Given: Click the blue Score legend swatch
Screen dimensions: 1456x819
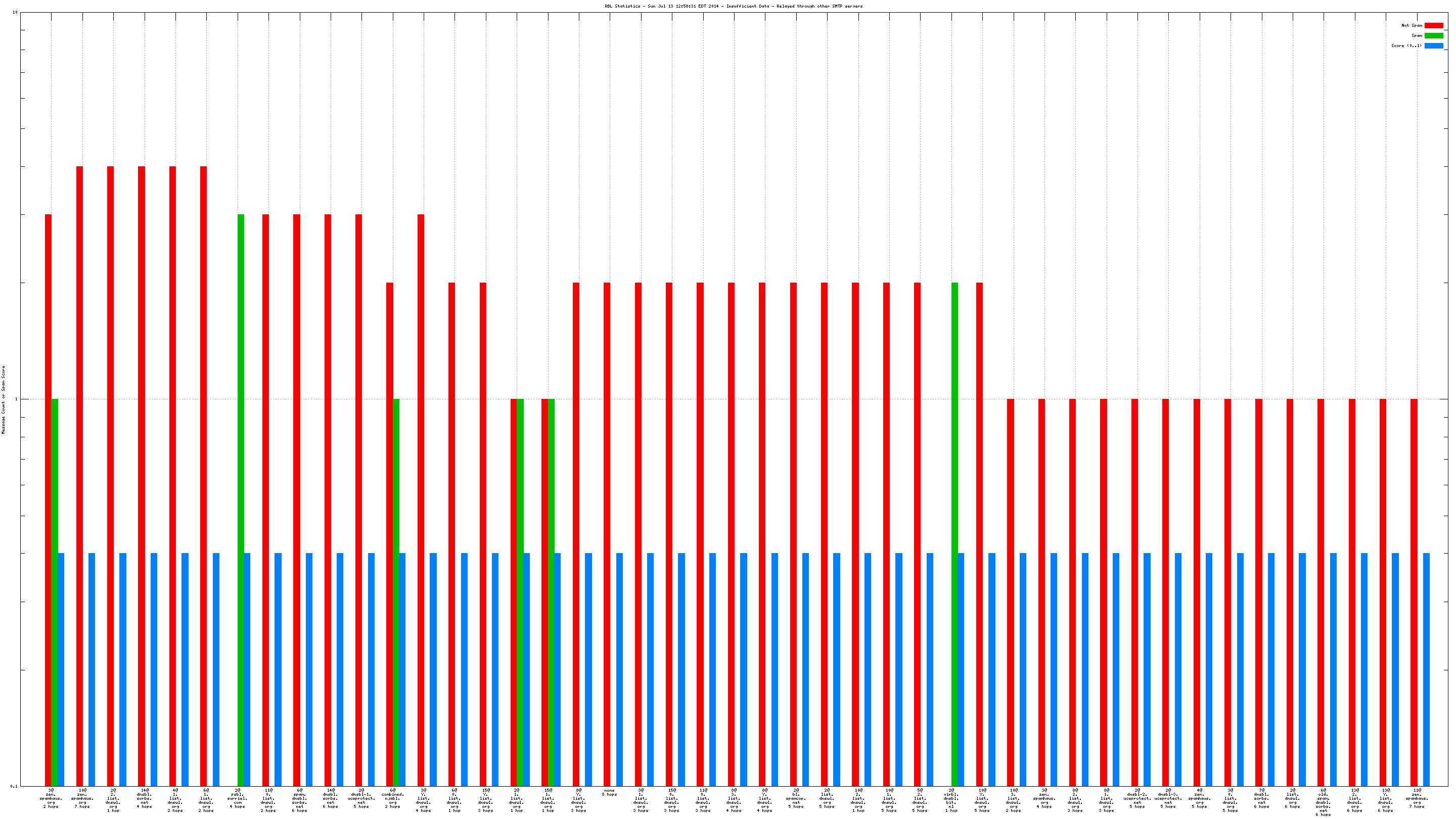Looking at the screenshot, I should point(1433,46).
